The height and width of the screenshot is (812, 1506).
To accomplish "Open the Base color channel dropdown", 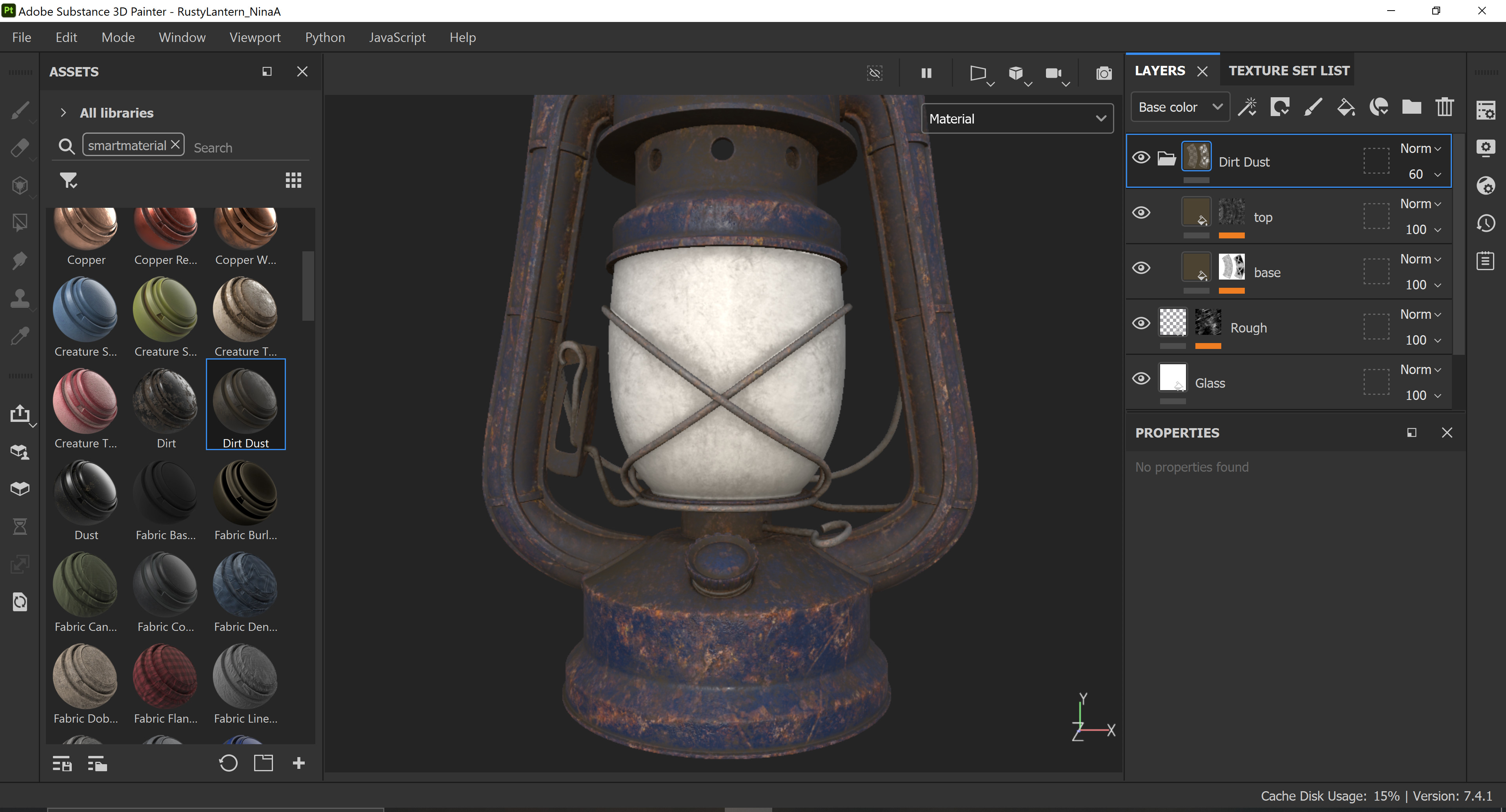I will (1180, 107).
